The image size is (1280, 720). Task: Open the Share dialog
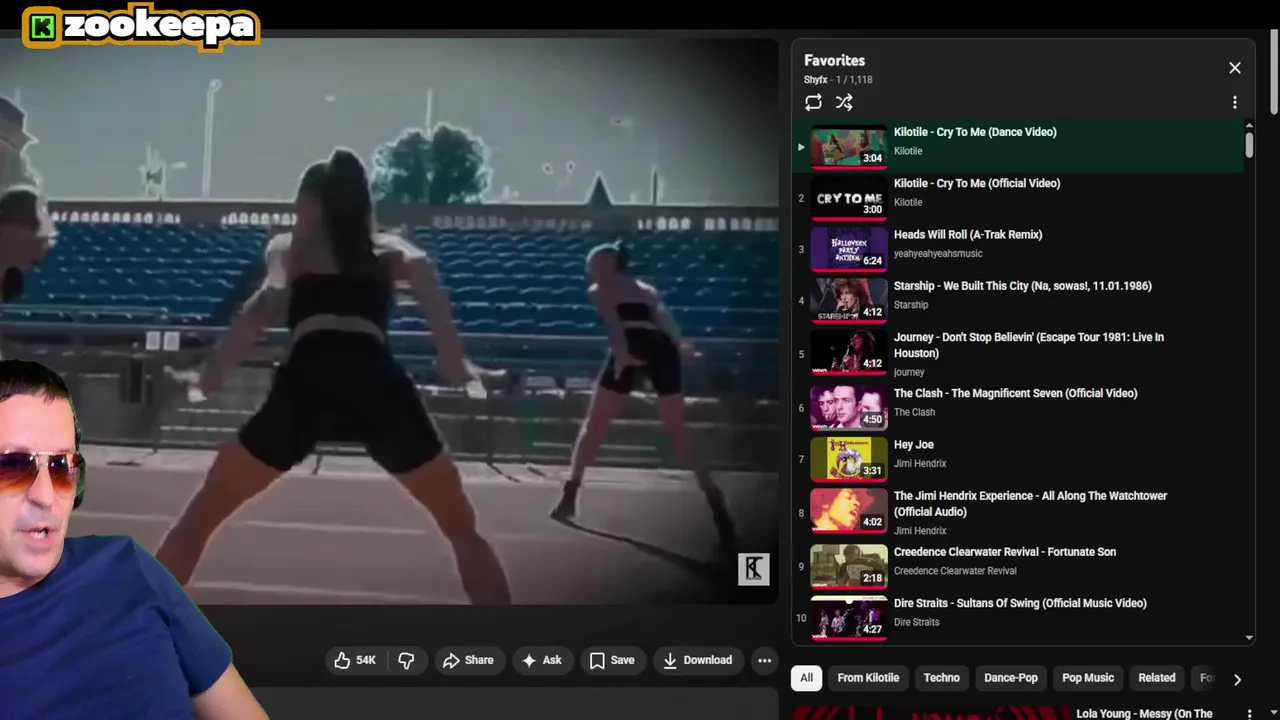click(468, 660)
